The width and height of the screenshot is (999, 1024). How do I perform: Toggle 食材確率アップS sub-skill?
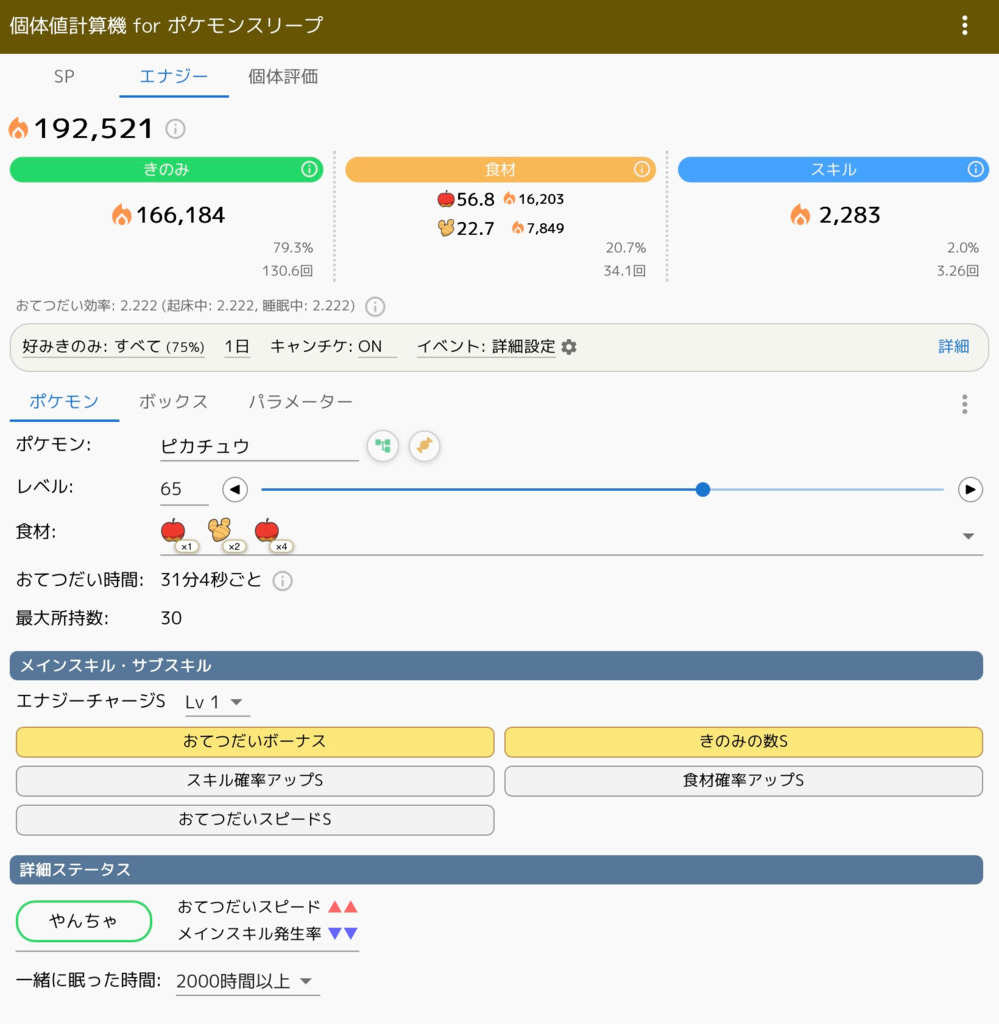(x=743, y=781)
